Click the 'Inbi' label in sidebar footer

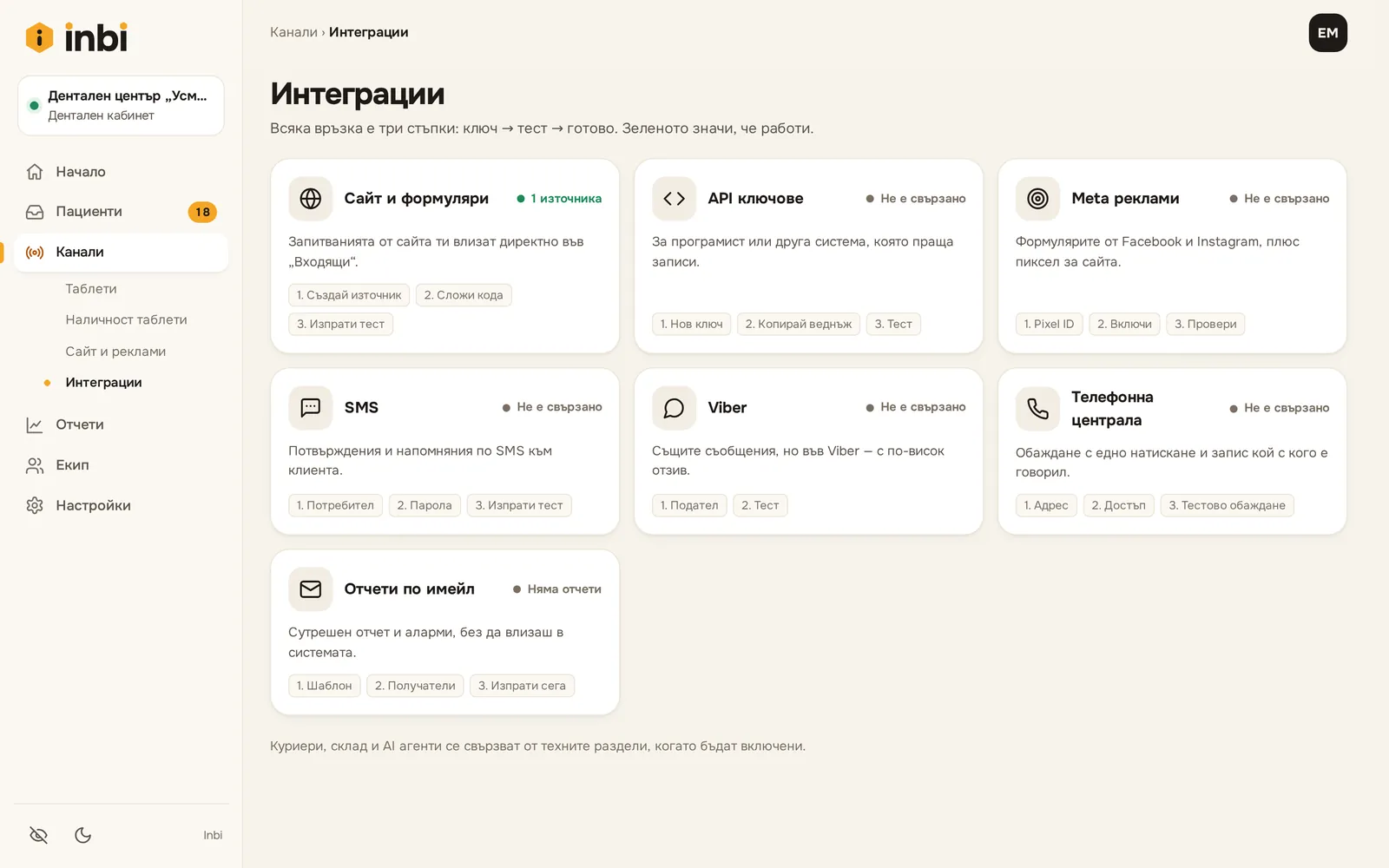[213, 835]
